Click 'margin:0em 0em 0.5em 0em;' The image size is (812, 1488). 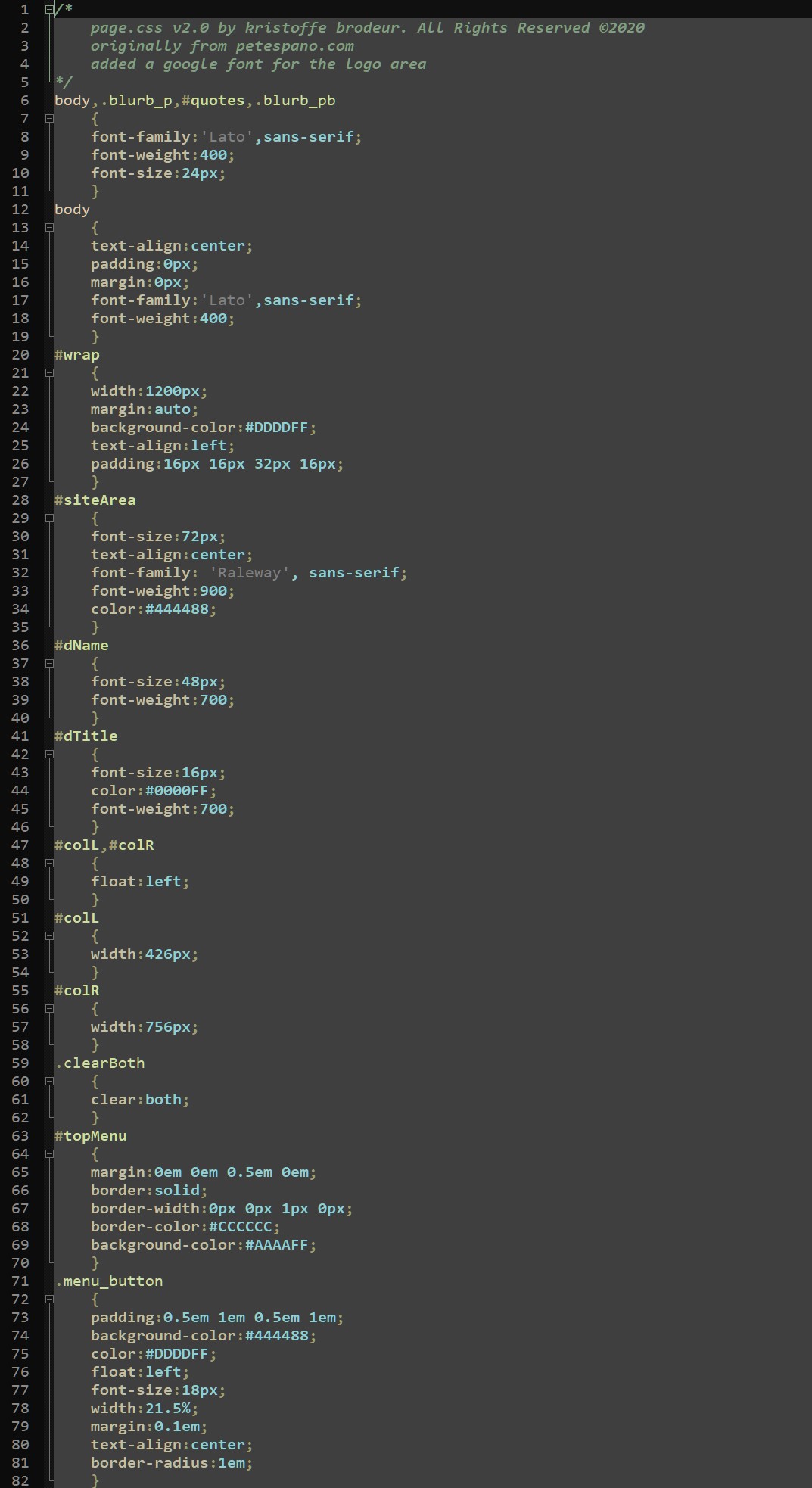click(204, 1172)
